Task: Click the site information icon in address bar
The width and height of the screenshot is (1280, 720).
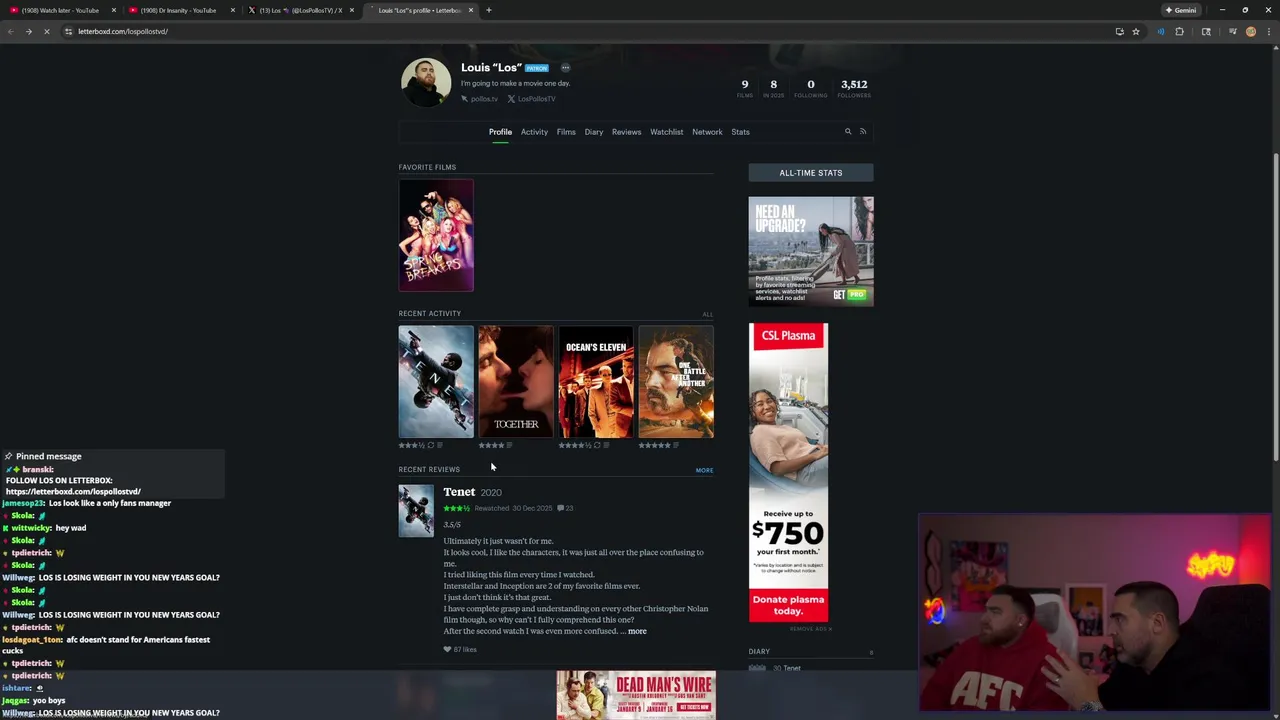Action: 68,31
